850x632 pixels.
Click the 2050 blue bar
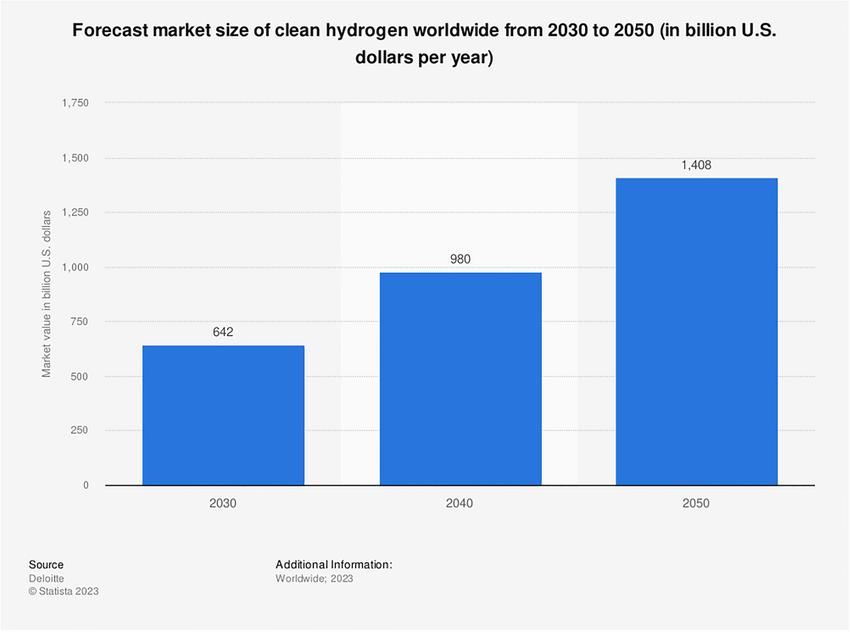click(x=697, y=332)
